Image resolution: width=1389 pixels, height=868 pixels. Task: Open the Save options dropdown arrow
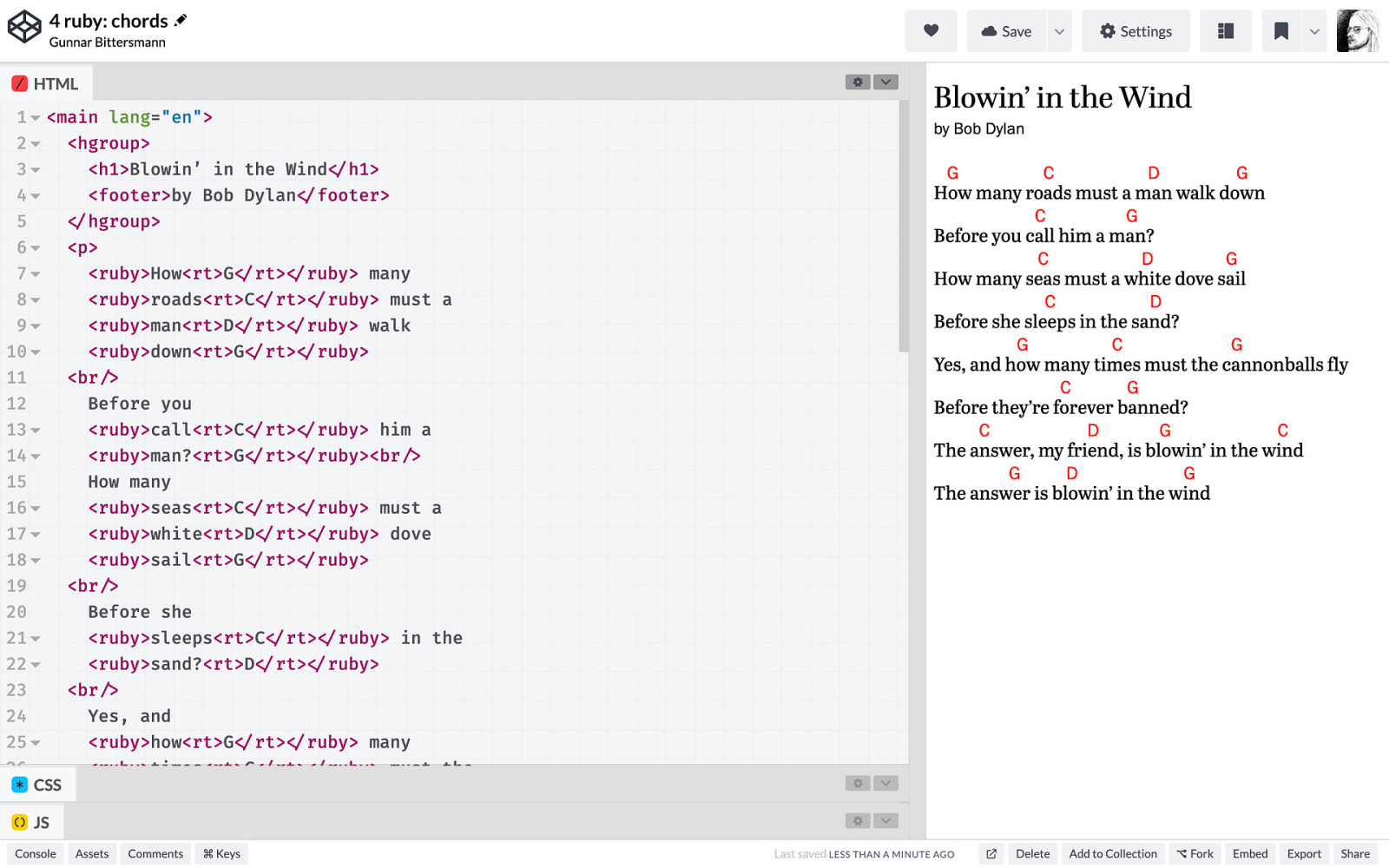(1059, 31)
